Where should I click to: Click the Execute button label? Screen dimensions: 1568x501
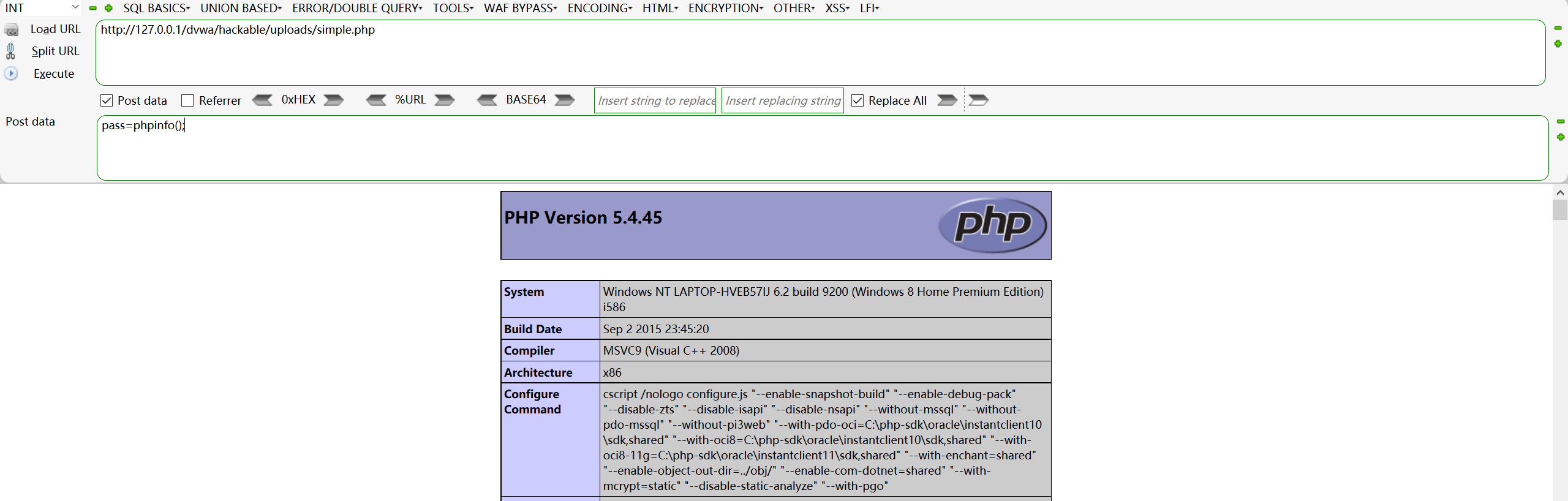pos(54,73)
